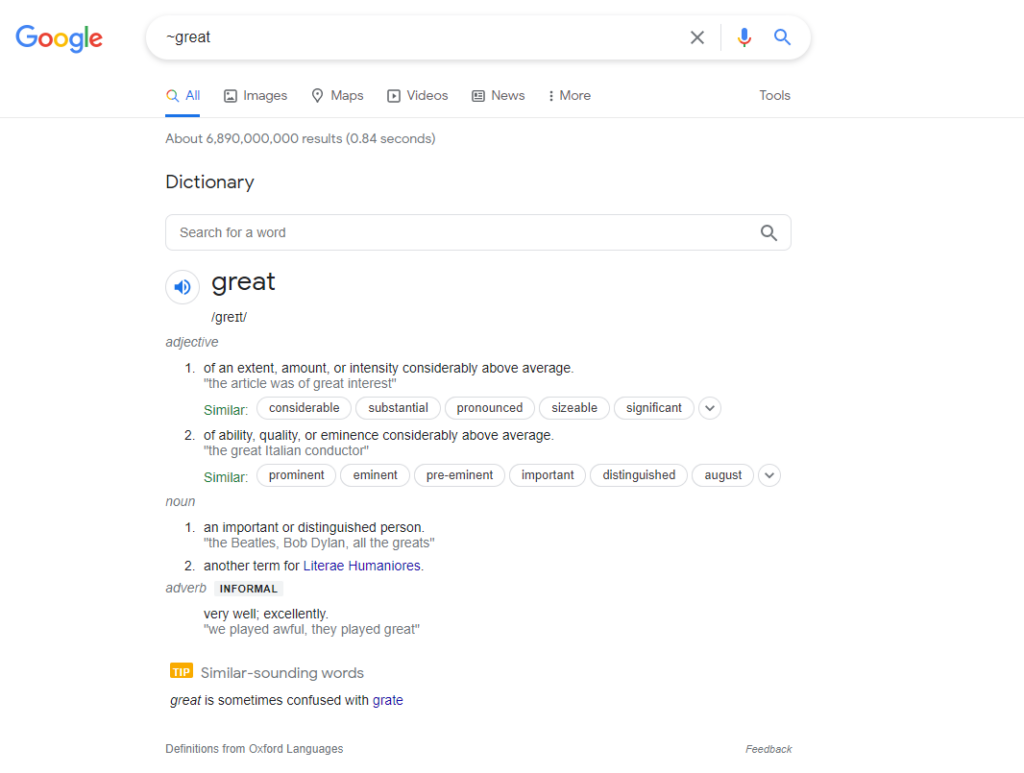Follow the 'grate' link

click(x=388, y=701)
